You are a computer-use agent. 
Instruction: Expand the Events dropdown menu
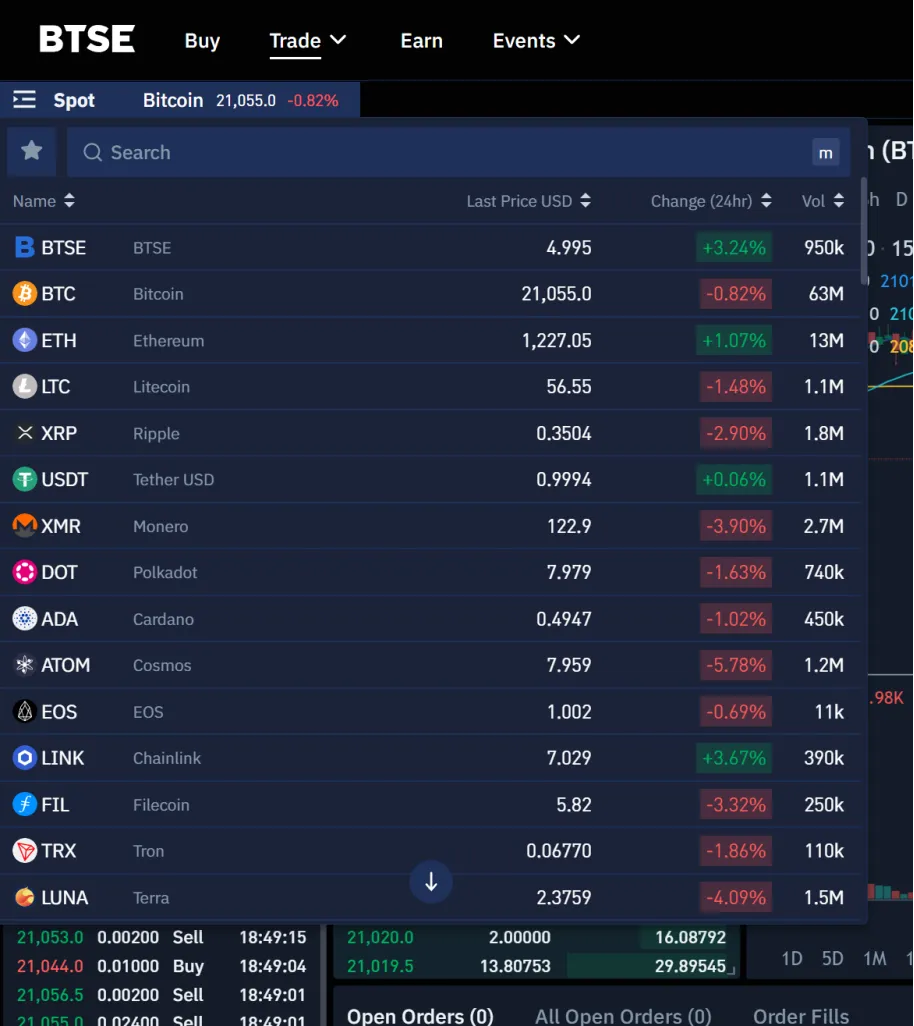(x=536, y=41)
